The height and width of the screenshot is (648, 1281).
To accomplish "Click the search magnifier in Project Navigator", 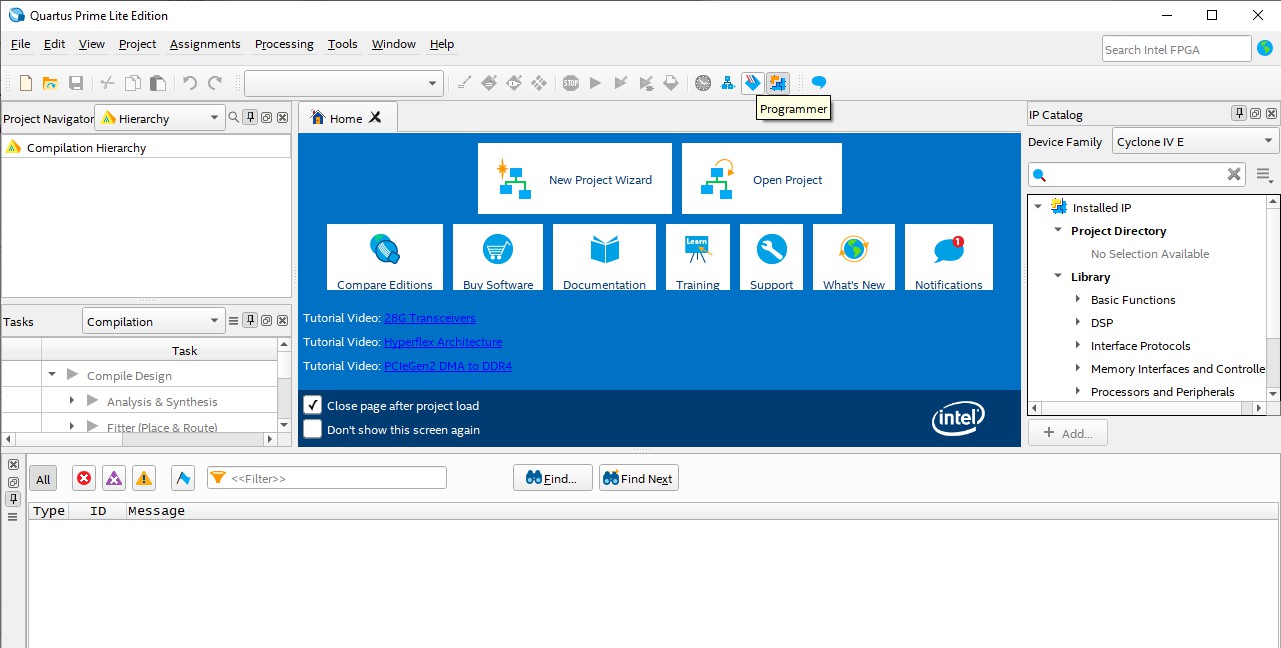I will (x=234, y=118).
